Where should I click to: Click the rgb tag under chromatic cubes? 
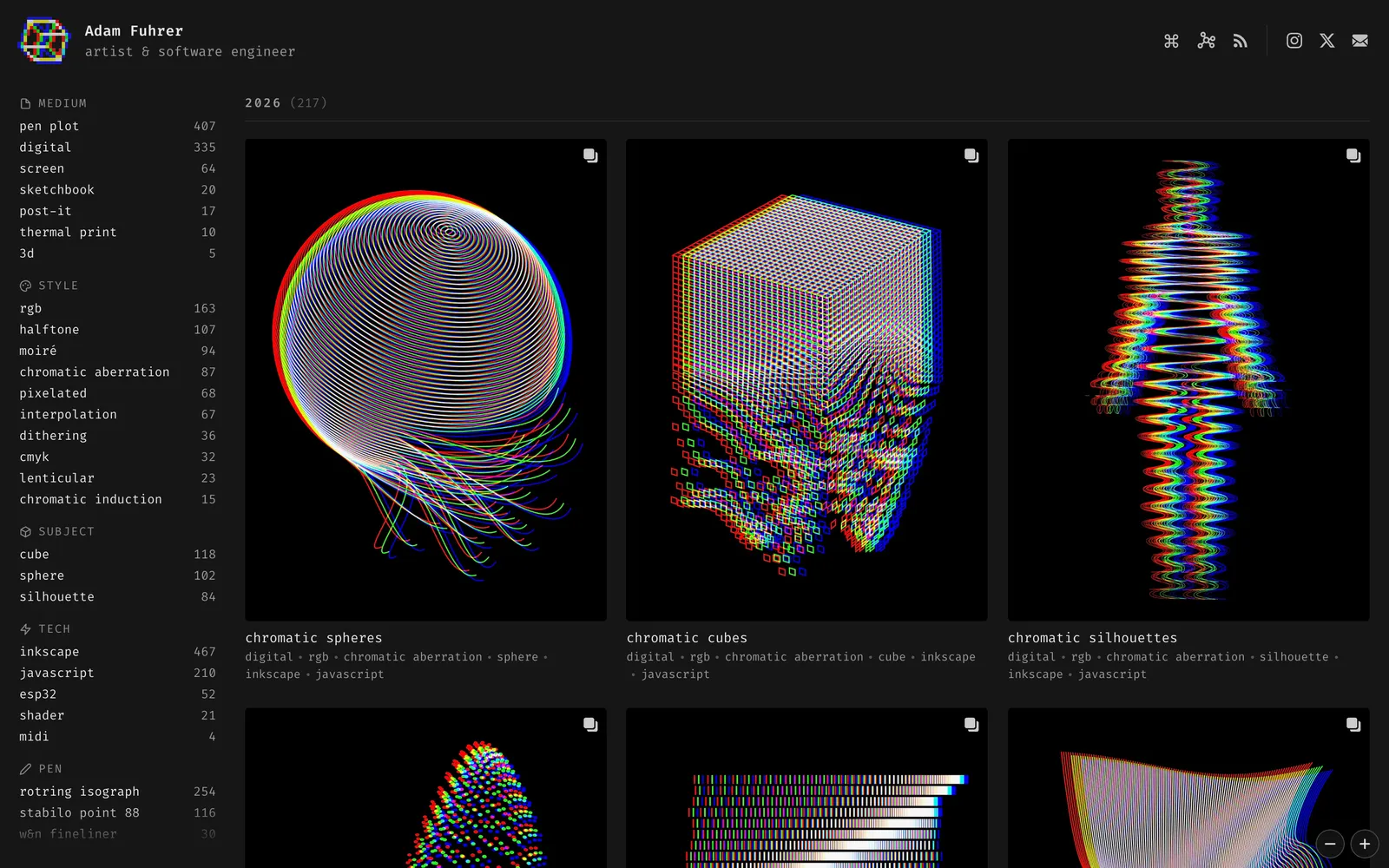[x=700, y=657]
